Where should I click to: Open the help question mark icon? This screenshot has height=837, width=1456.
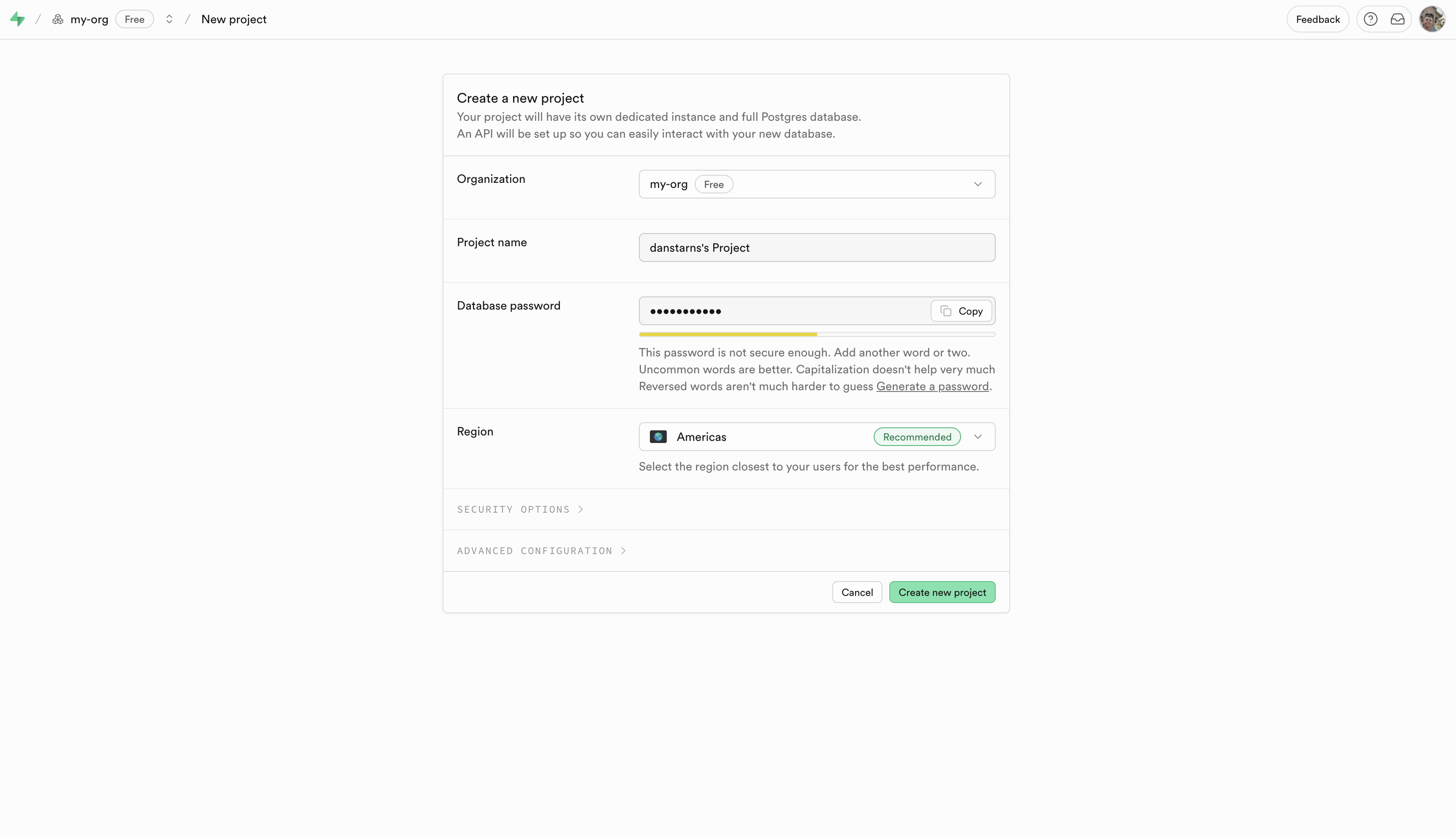point(1370,19)
